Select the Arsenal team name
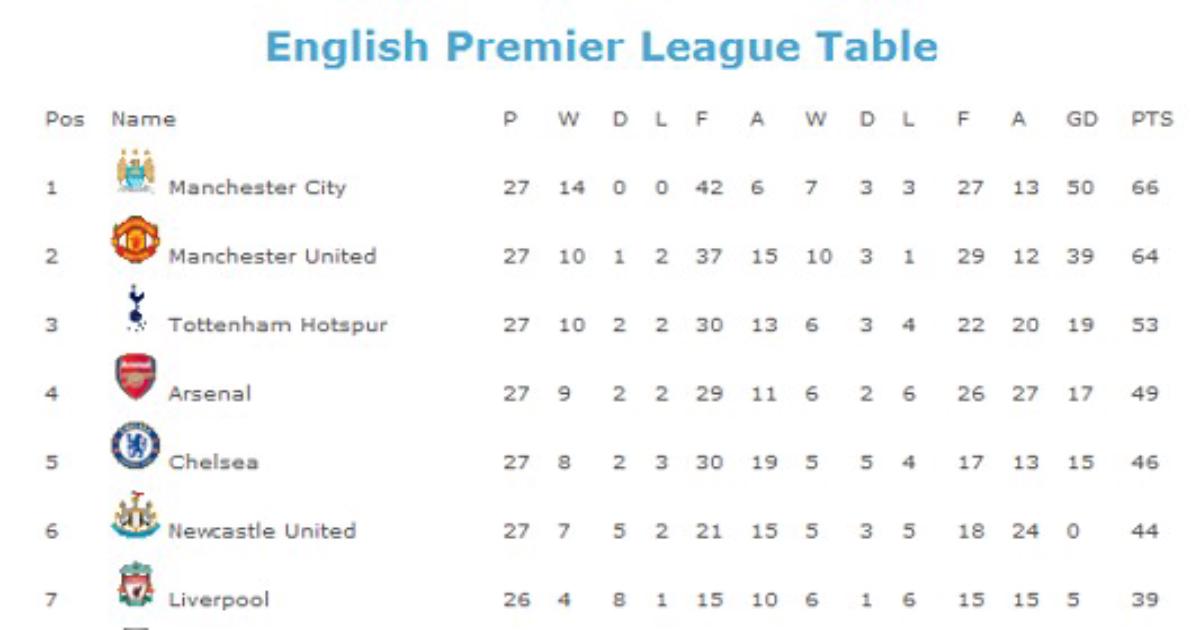The image size is (1200, 630). click(x=209, y=394)
